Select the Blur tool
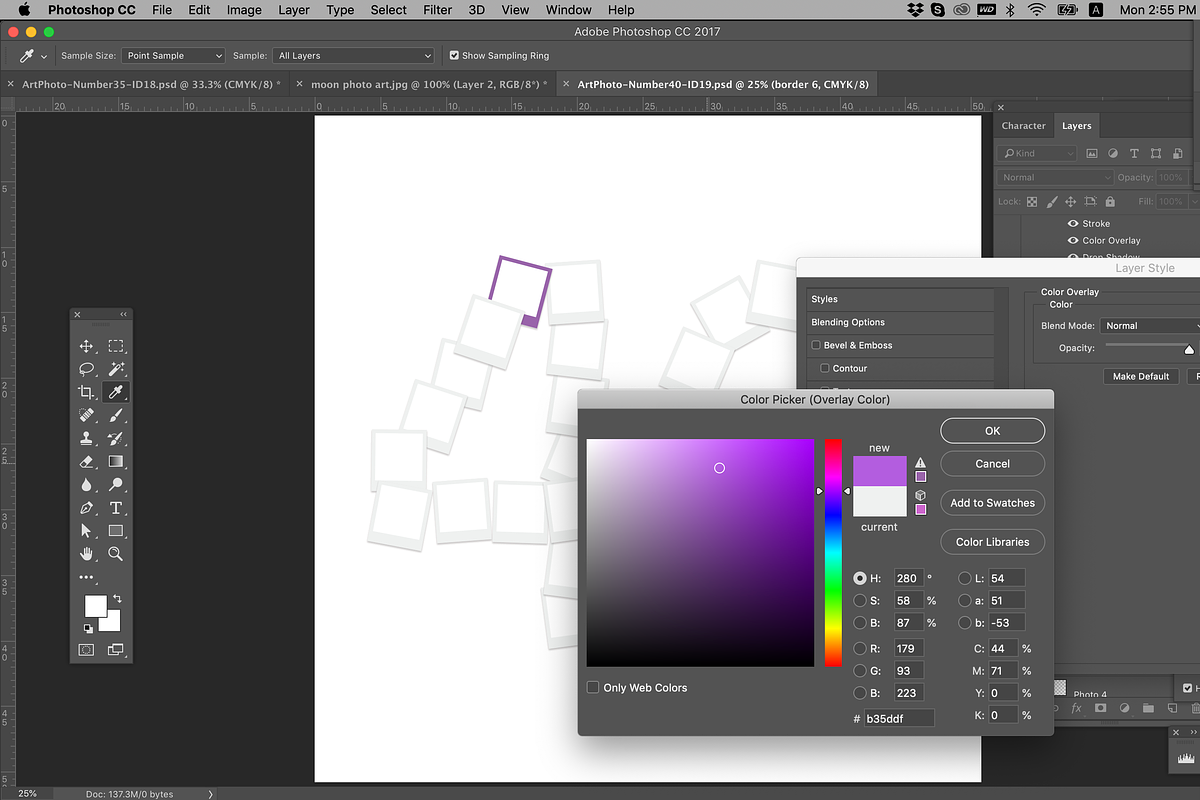The image size is (1200, 800). [x=87, y=485]
